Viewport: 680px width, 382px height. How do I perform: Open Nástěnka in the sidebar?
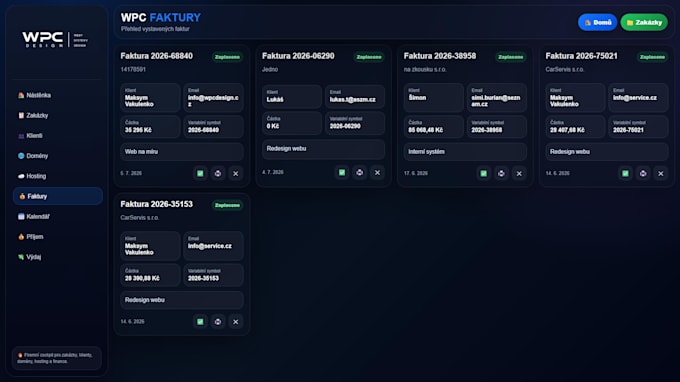[x=58, y=95]
